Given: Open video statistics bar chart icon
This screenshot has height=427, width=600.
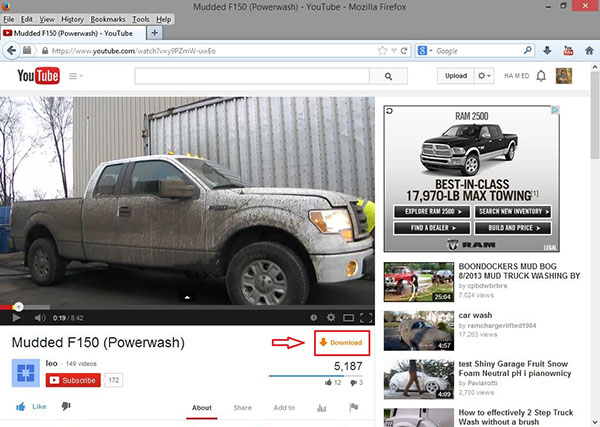Looking at the screenshot, I should pos(321,408).
